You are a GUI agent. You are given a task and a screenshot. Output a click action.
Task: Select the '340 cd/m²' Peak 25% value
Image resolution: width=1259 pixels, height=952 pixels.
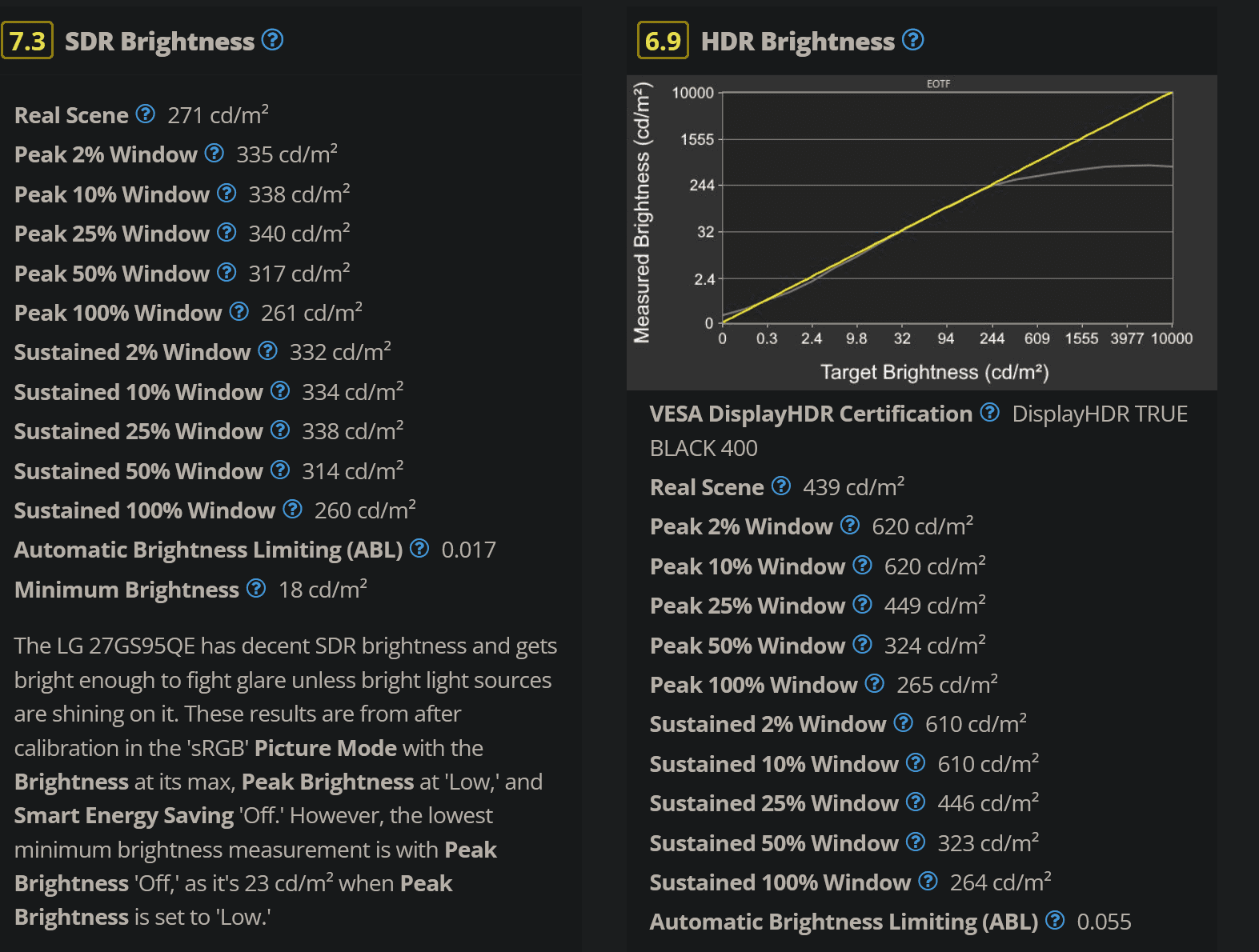point(299,234)
